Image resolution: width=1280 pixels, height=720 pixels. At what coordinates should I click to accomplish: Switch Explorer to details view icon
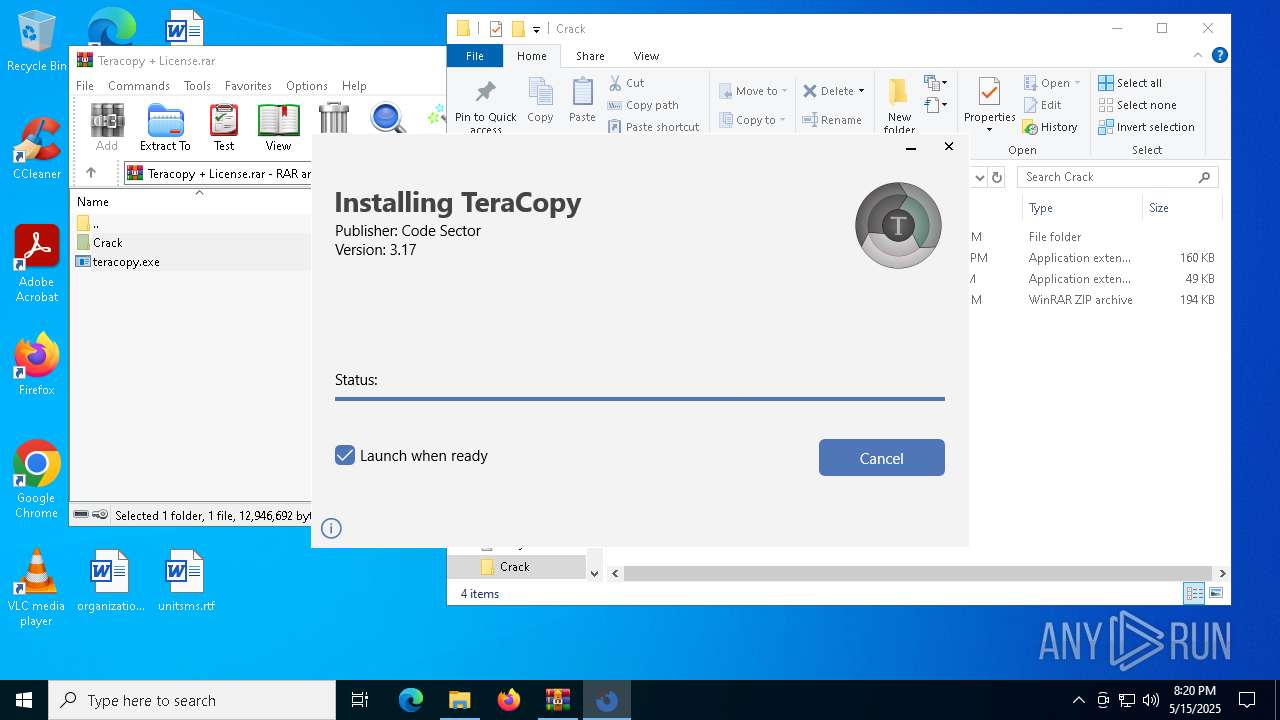(x=1194, y=593)
